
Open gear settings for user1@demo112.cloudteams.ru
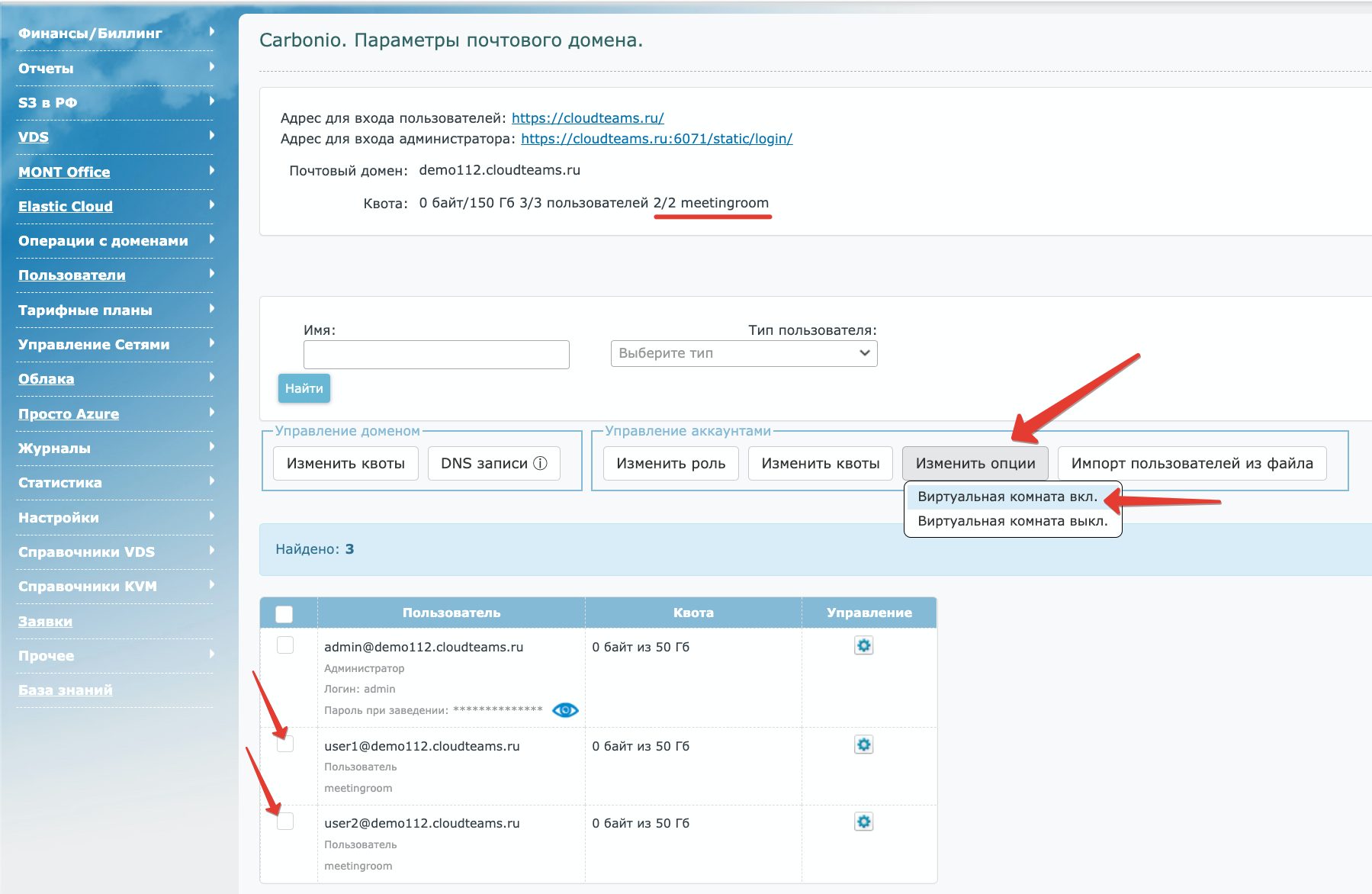(x=863, y=745)
